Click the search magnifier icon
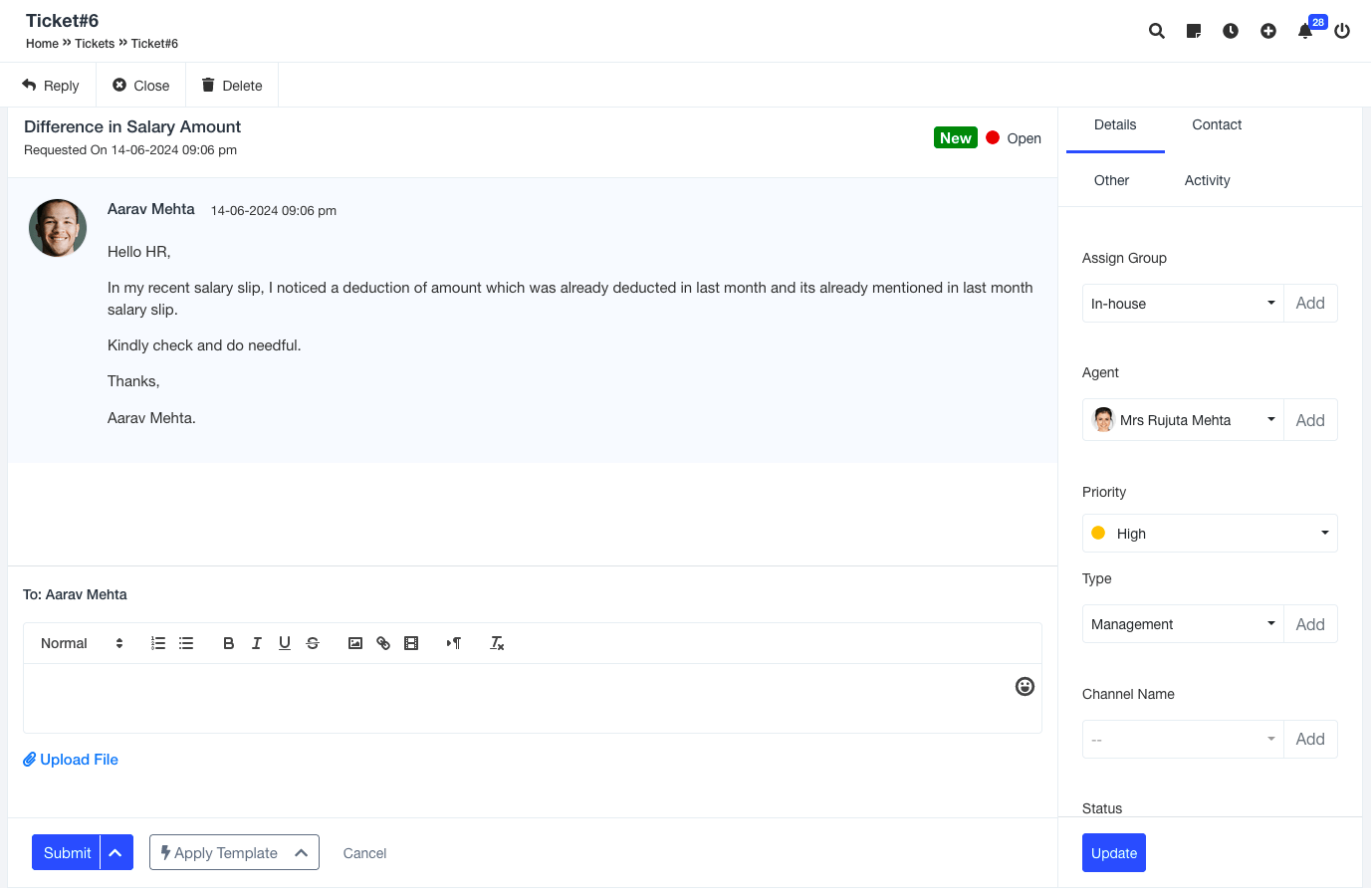The width and height of the screenshot is (1371, 896). (1156, 31)
